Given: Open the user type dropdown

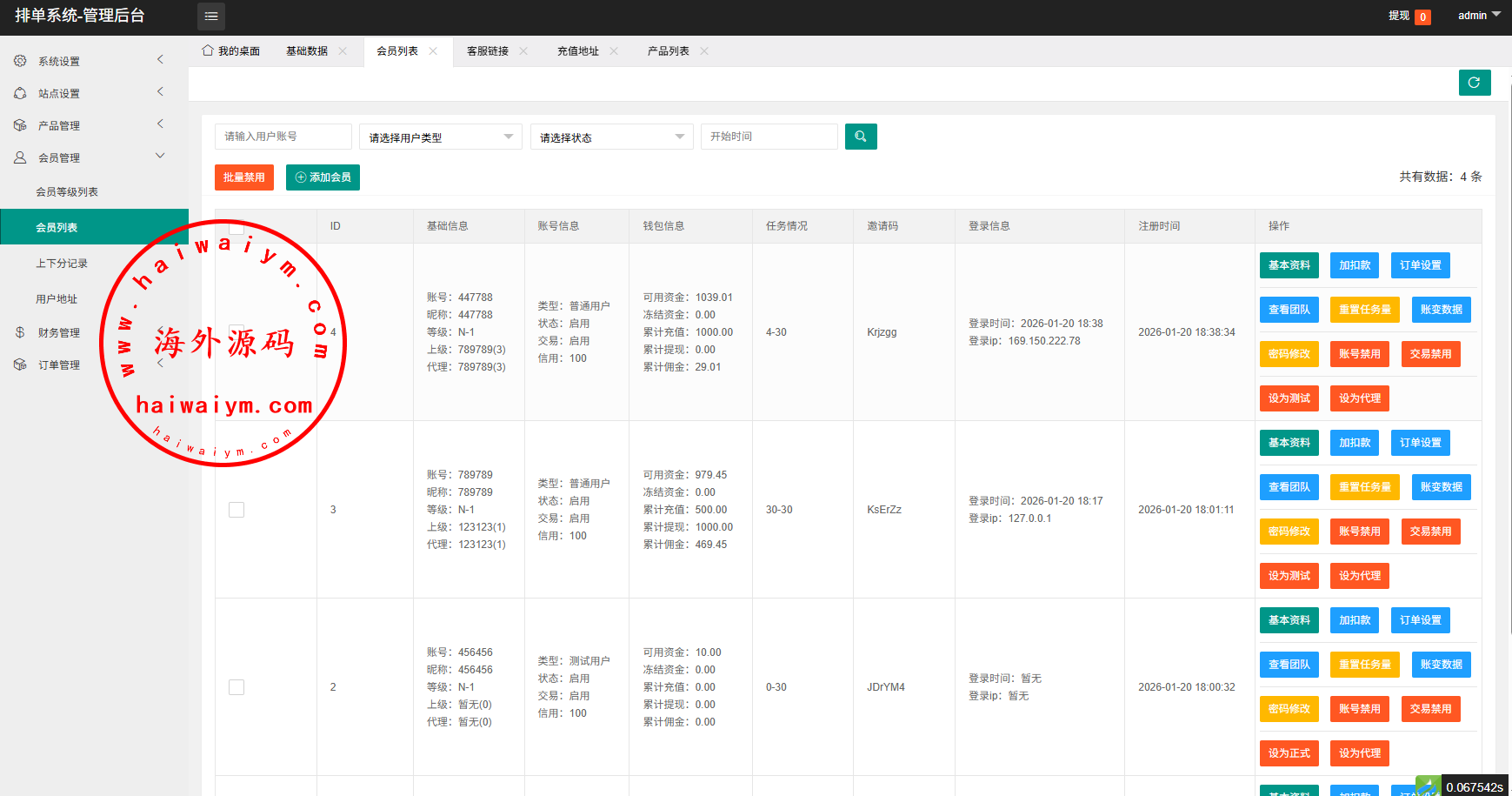Looking at the screenshot, I should 440,137.
